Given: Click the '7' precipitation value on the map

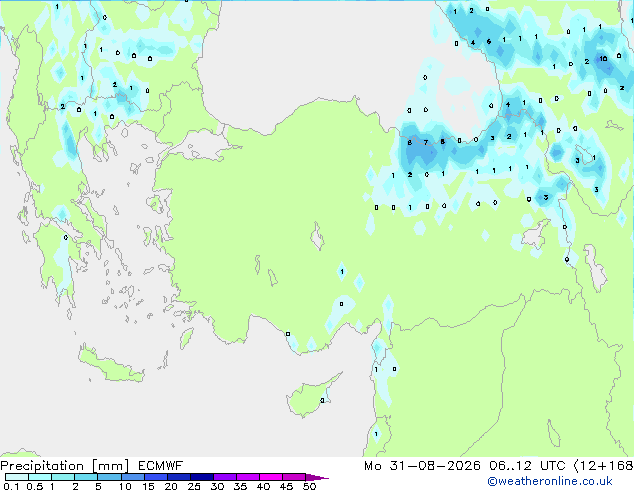Looking at the screenshot, I should [x=426, y=142].
